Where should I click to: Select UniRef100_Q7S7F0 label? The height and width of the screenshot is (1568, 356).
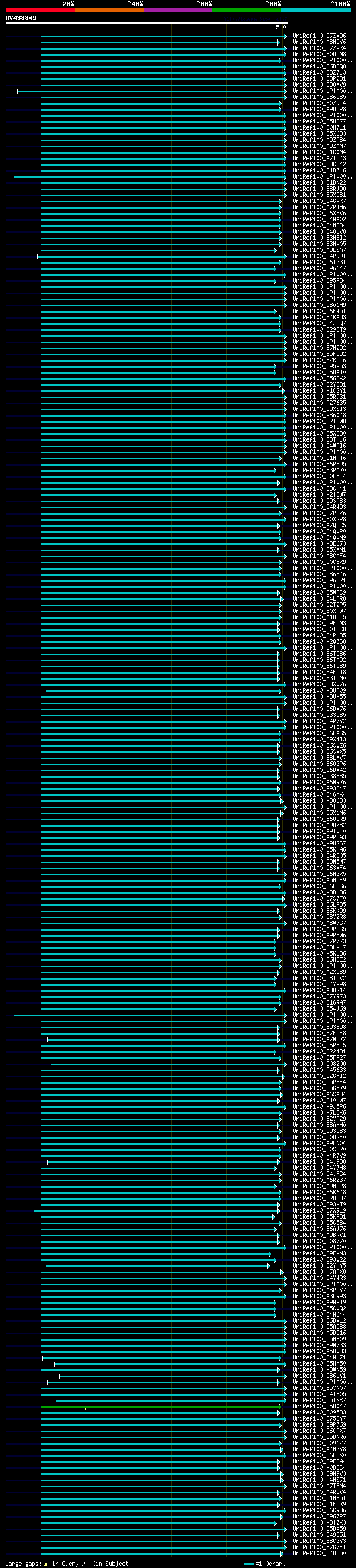(319, 898)
